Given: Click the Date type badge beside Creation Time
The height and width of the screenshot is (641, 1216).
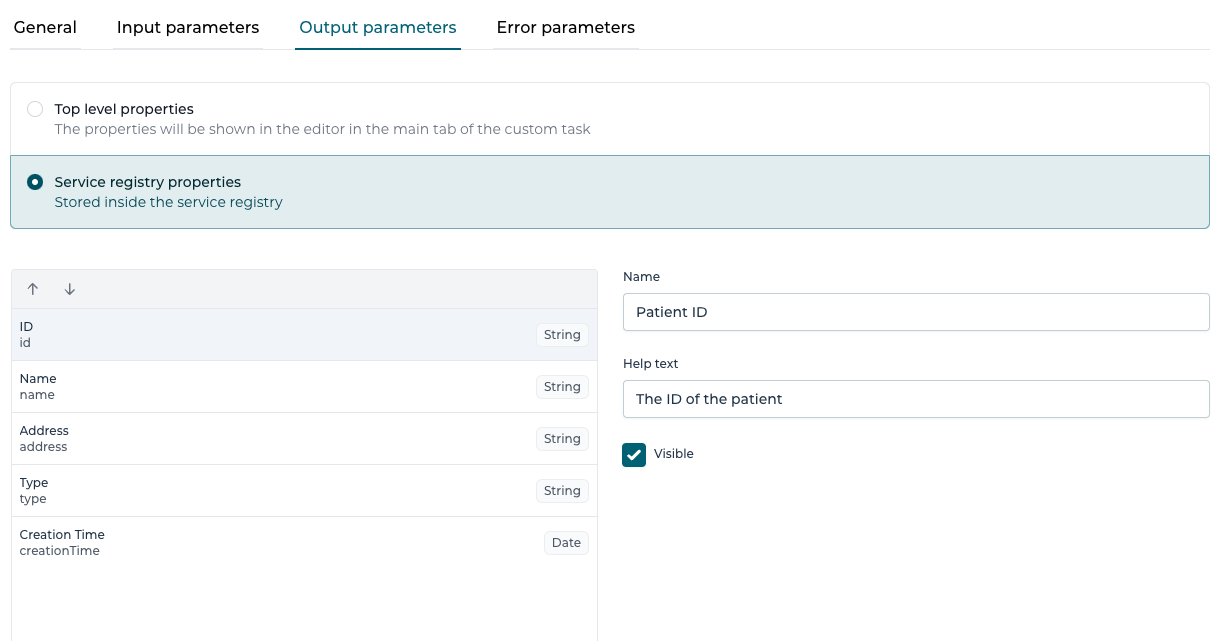Looking at the screenshot, I should point(566,542).
